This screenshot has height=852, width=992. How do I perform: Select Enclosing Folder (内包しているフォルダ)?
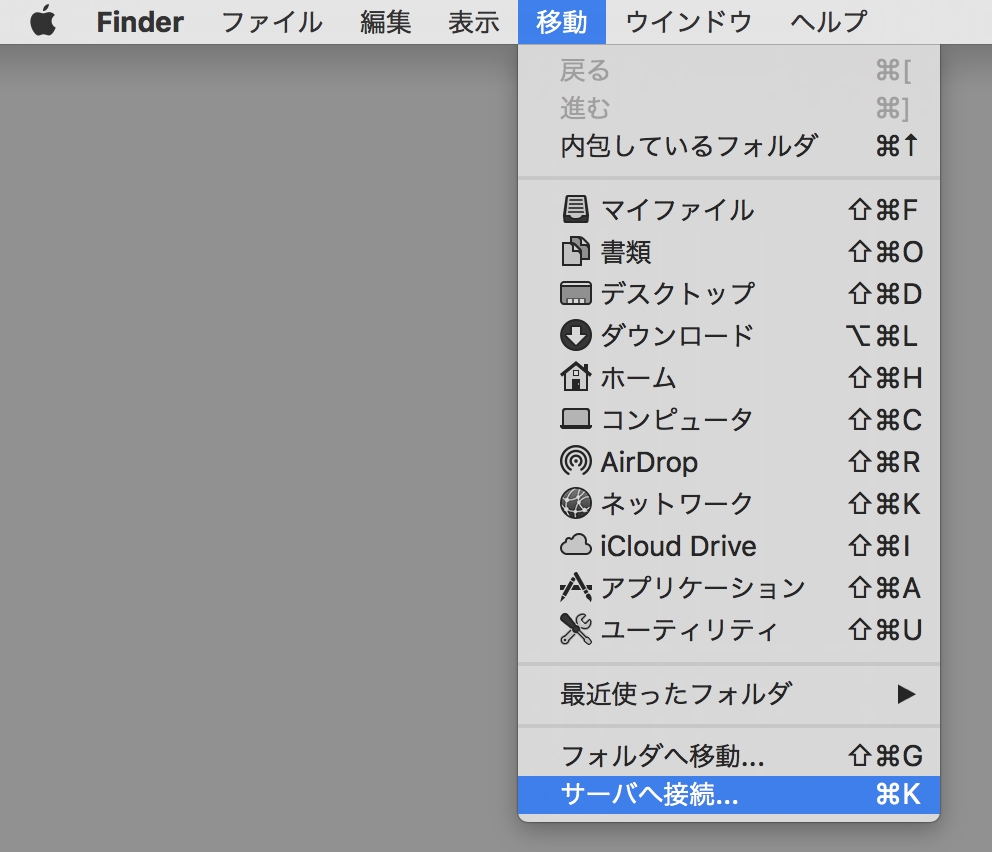[689, 146]
